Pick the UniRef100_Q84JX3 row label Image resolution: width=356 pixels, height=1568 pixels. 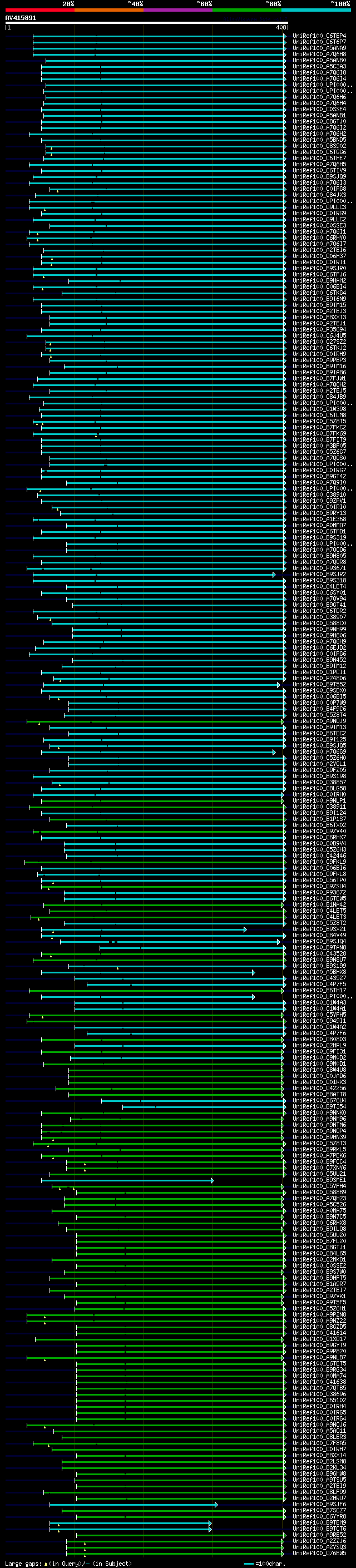point(319,195)
